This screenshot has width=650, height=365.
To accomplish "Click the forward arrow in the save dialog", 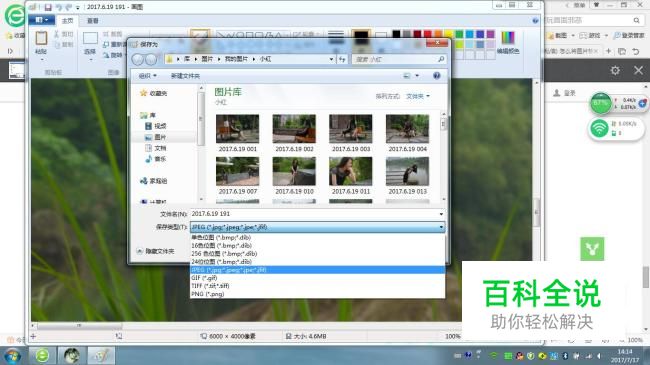I will click(x=151, y=59).
